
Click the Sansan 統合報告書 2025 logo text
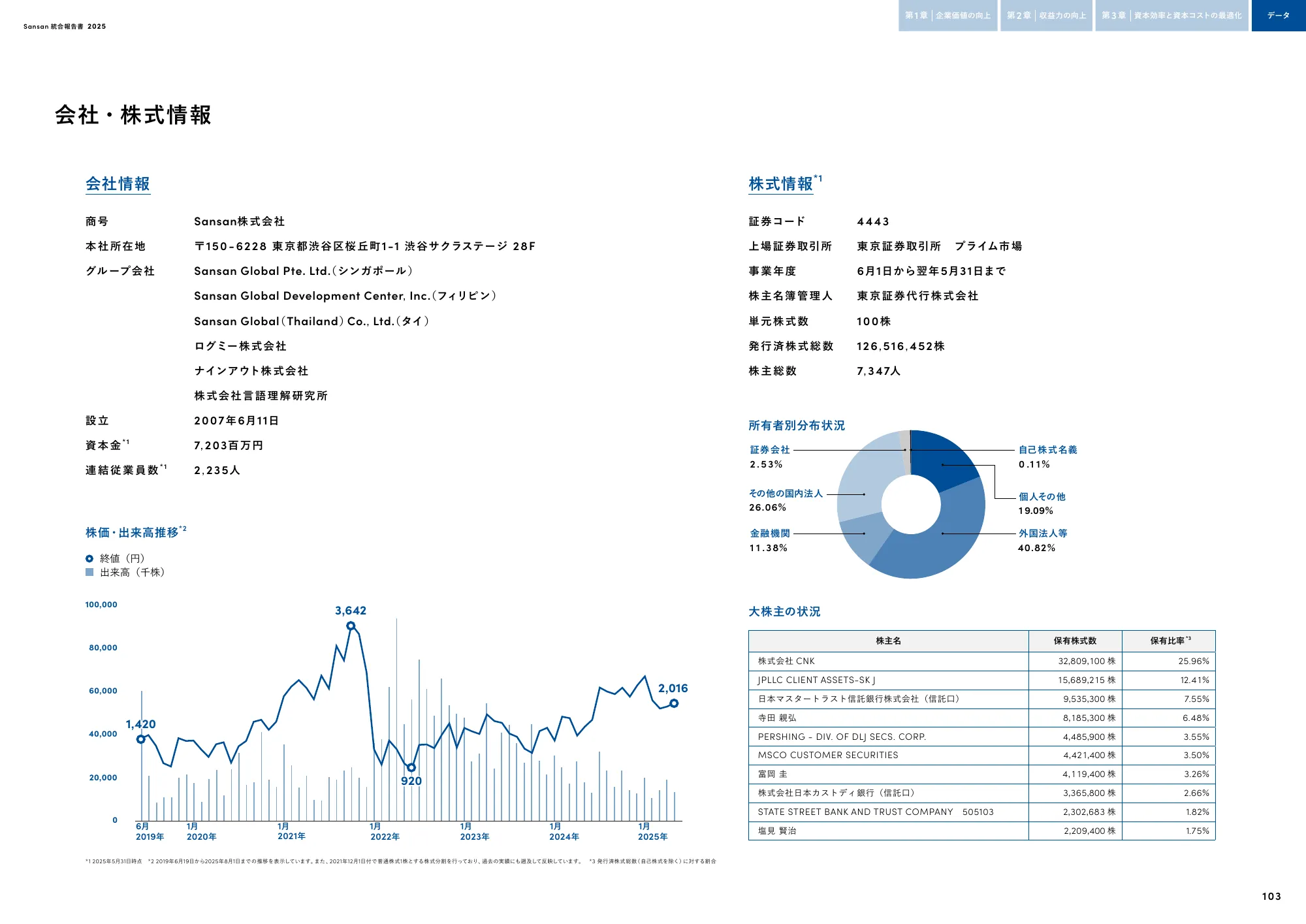64,27
